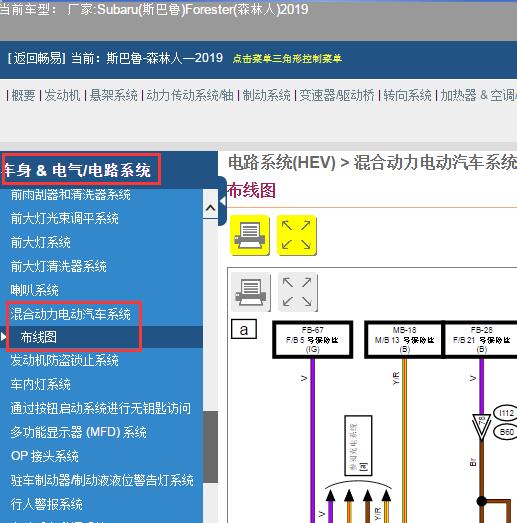Select OP 接头系统 in the sidebar
The image size is (517, 523).
coord(45,456)
